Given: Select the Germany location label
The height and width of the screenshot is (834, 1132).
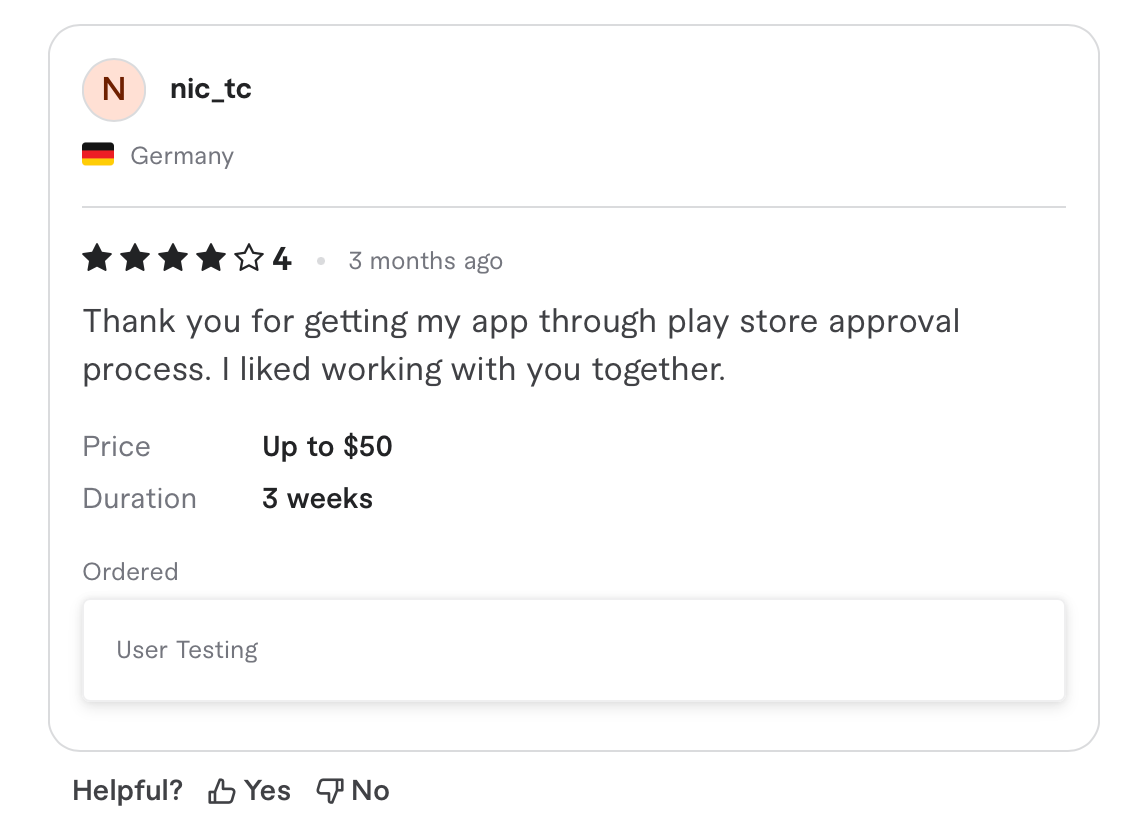Looking at the screenshot, I should tap(182, 155).
